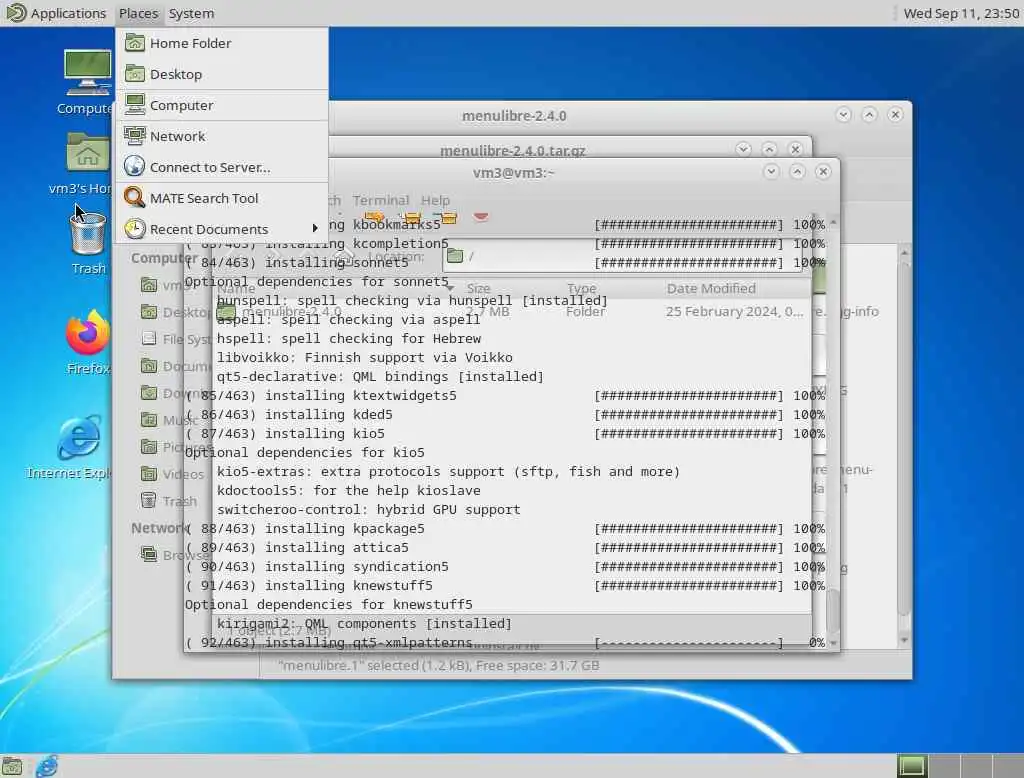This screenshot has width=1024, height=778.
Task: Open the Help menu in terminal window
Action: tap(435, 200)
